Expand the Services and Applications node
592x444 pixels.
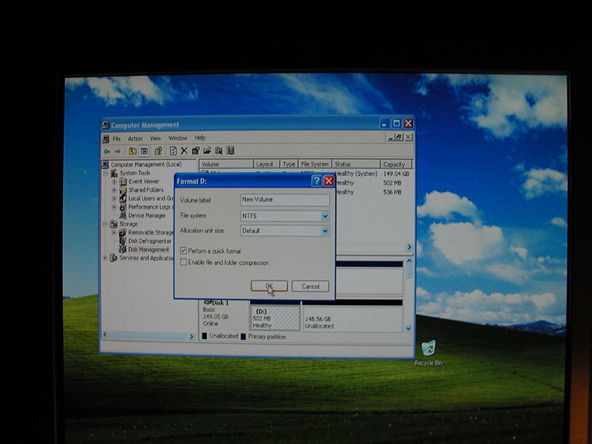(x=105, y=258)
